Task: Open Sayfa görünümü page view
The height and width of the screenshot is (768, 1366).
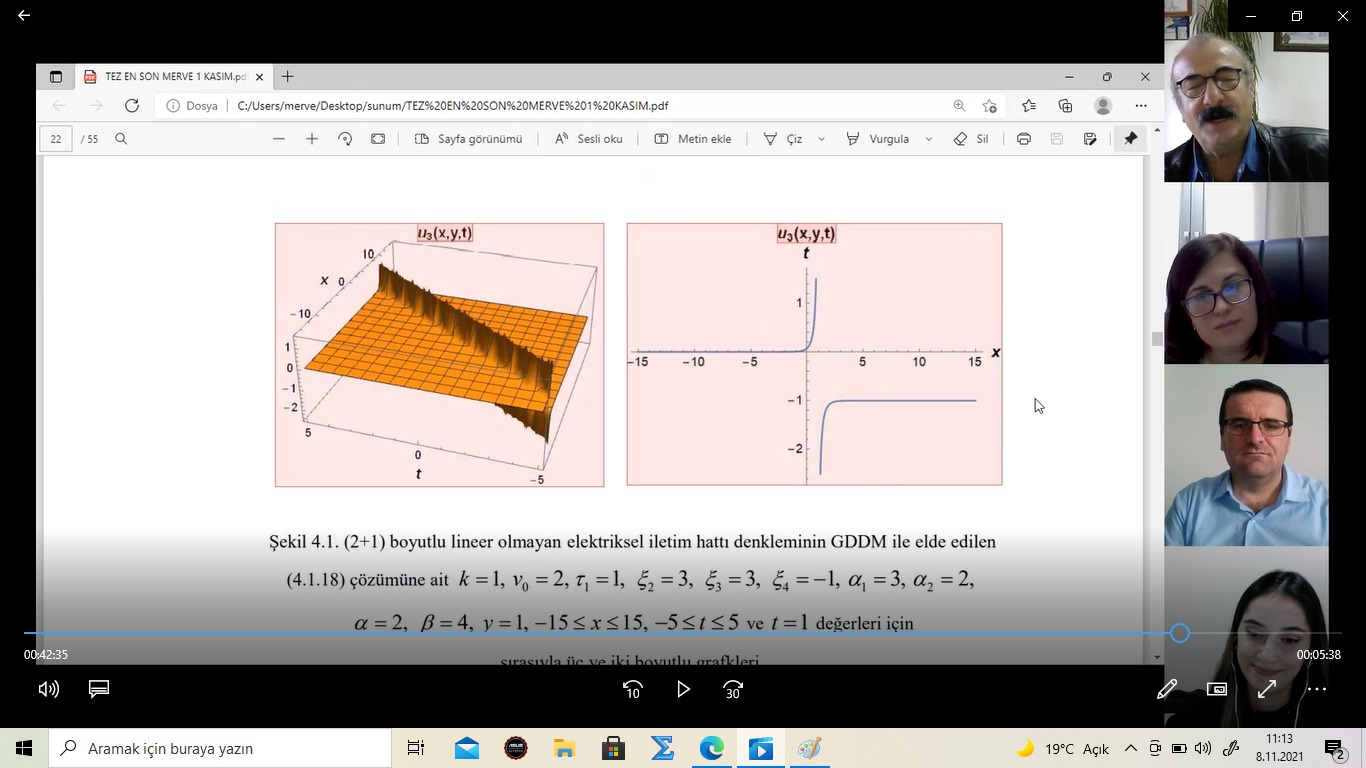Action: pyautogui.click(x=468, y=139)
